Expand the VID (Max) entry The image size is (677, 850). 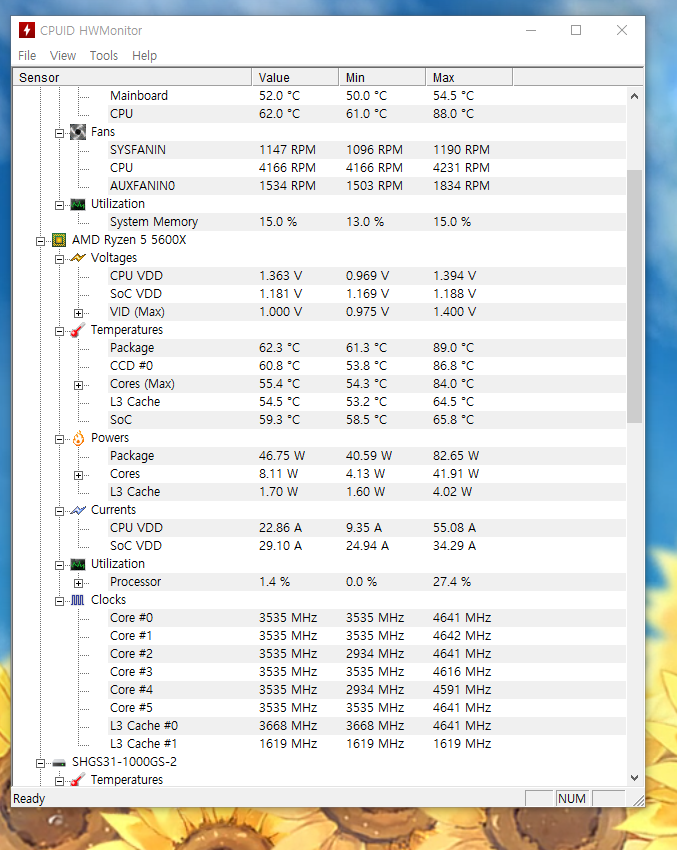pyautogui.click(x=79, y=313)
